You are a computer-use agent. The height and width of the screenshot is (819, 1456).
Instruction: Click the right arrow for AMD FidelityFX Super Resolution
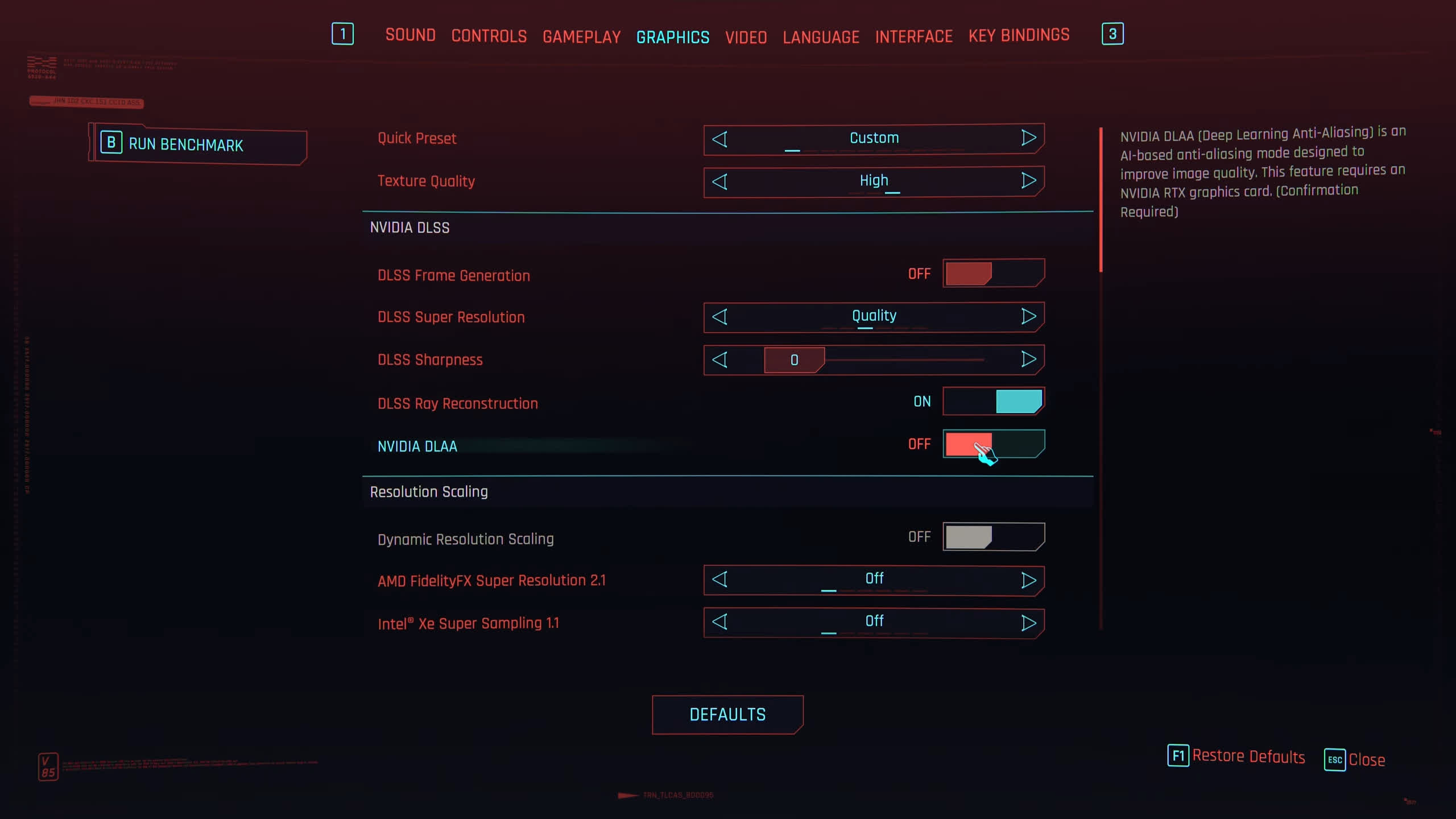point(1028,580)
